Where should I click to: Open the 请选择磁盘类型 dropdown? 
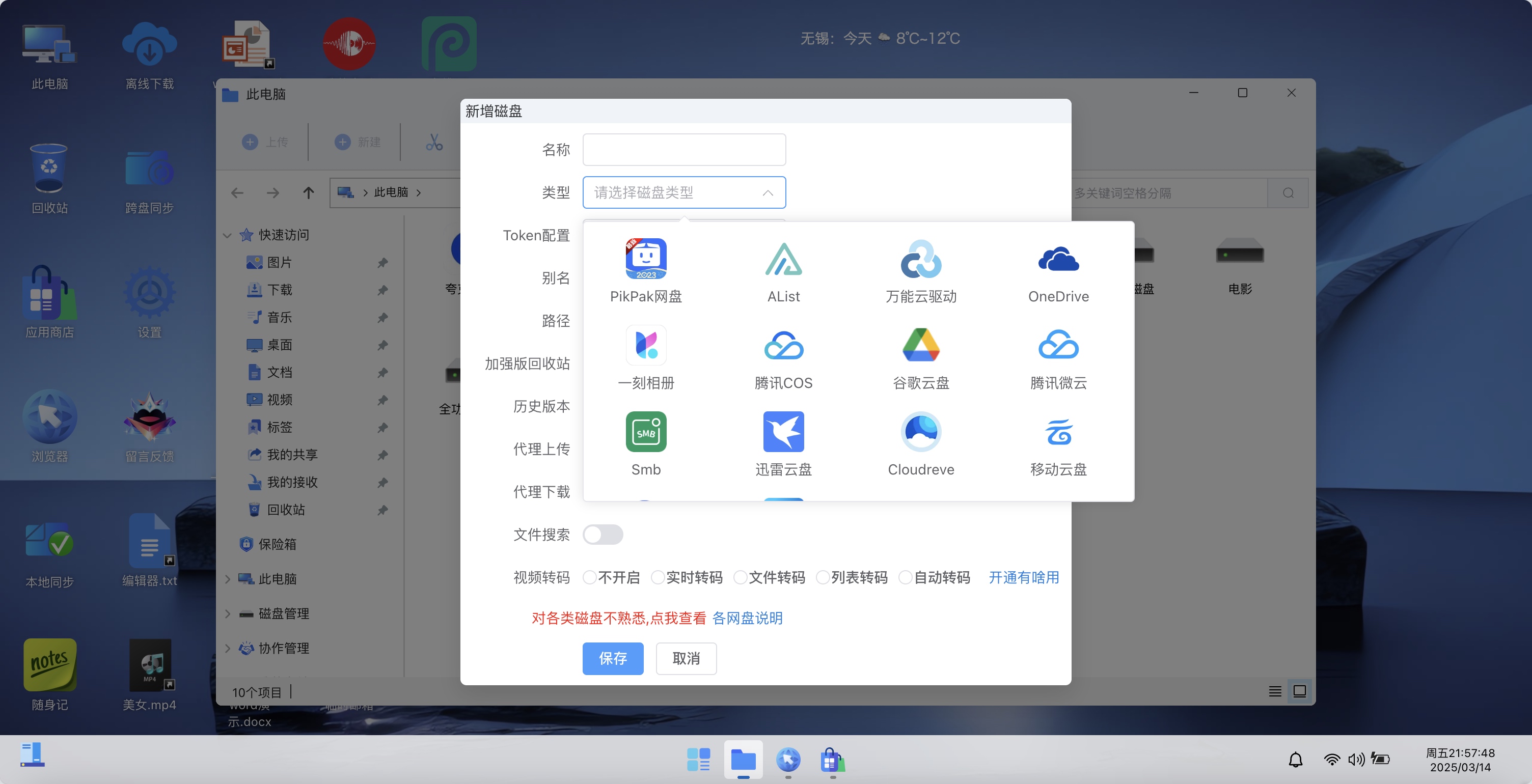[x=683, y=192]
